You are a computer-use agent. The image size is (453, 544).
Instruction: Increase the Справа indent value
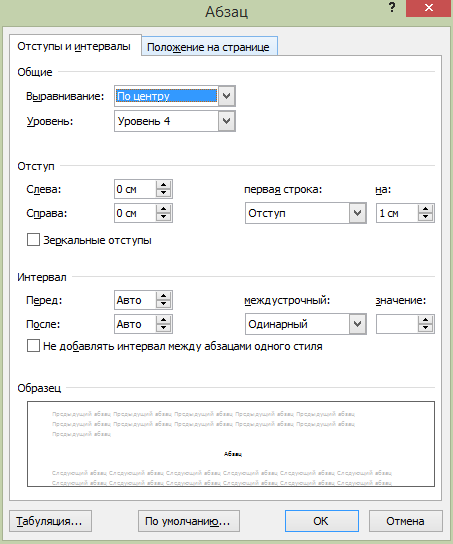(x=163, y=209)
